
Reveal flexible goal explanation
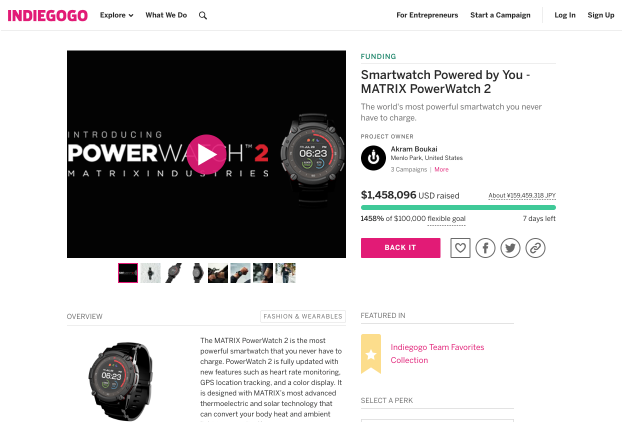446,219
